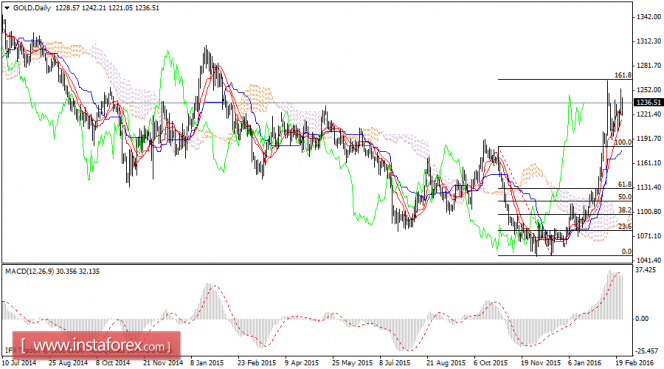Click the 1161.10 price axis label
The width and height of the screenshot is (664, 369).
pos(648,163)
